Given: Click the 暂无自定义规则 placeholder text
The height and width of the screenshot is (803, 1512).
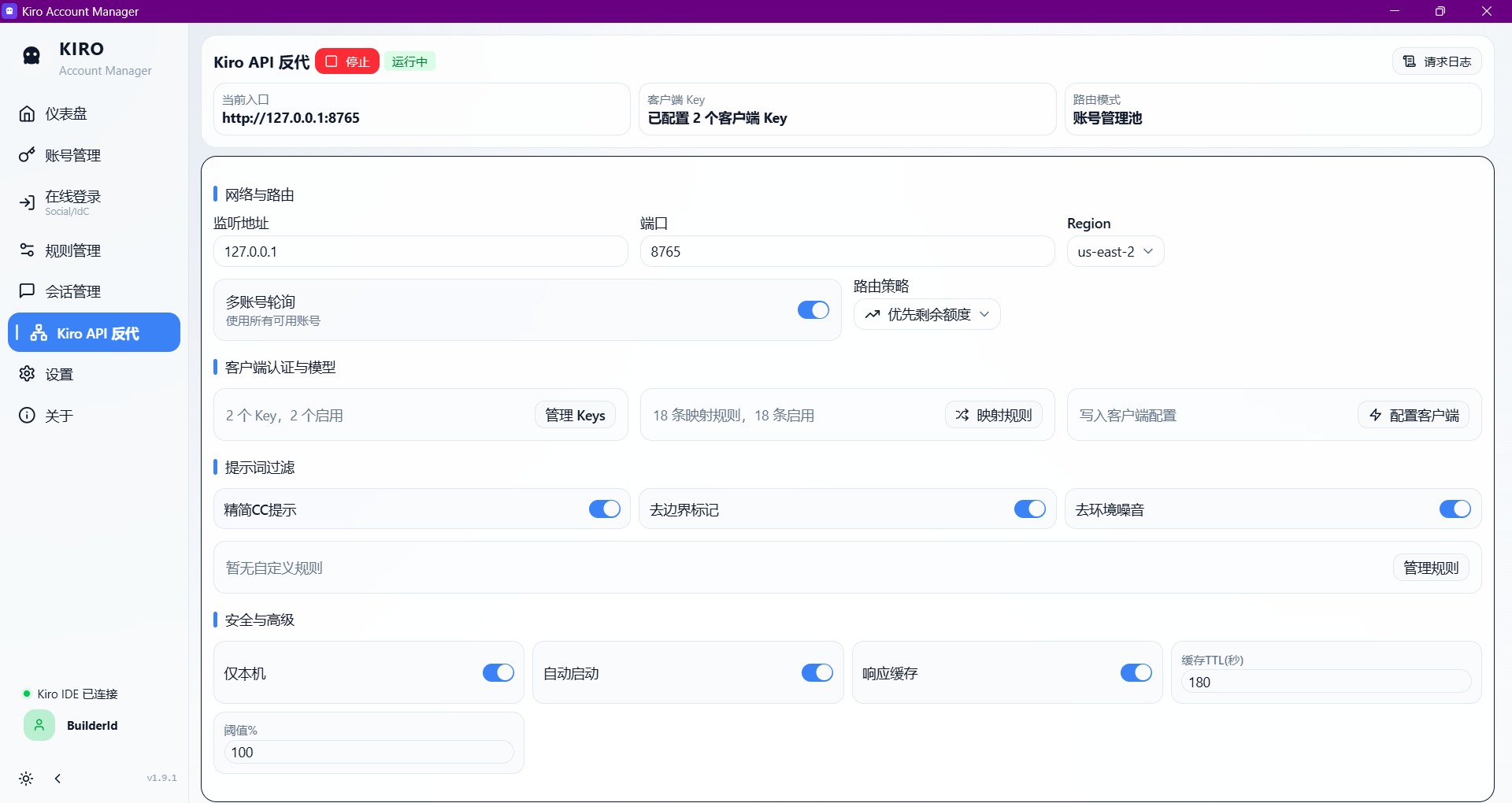Looking at the screenshot, I should pyautogui.click(x=274, y=568).
